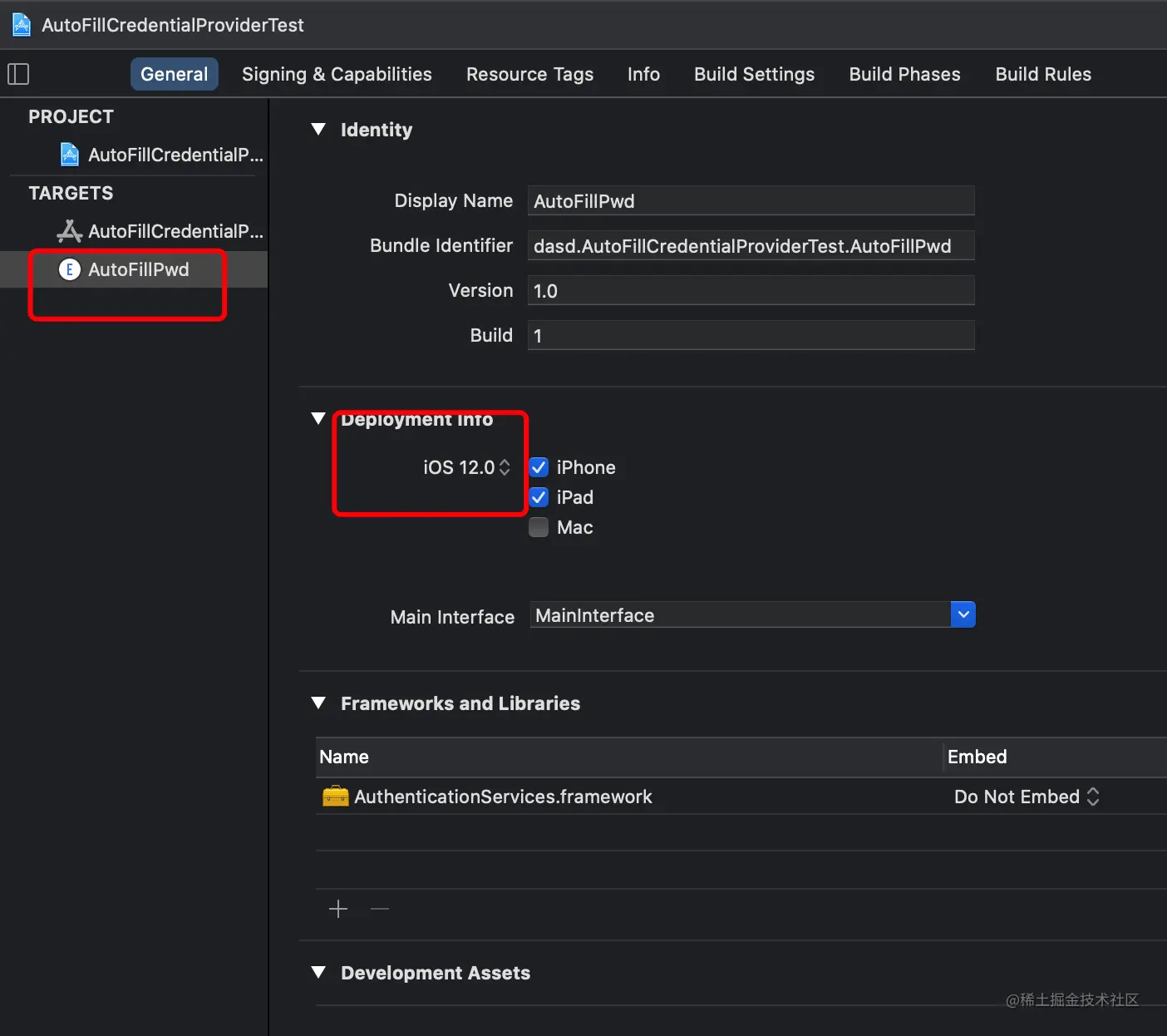Collapse the Deployment Info section

pos(318,418)
